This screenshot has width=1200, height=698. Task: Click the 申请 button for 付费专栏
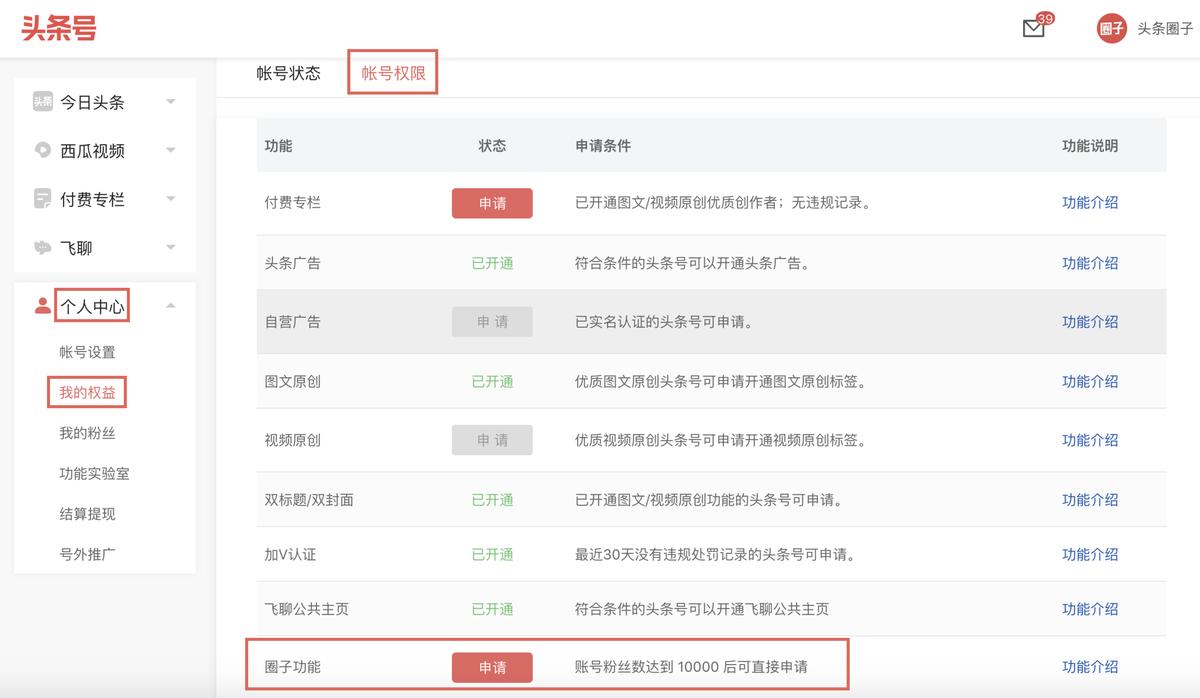pyautogui.click(x=492, y=203)
